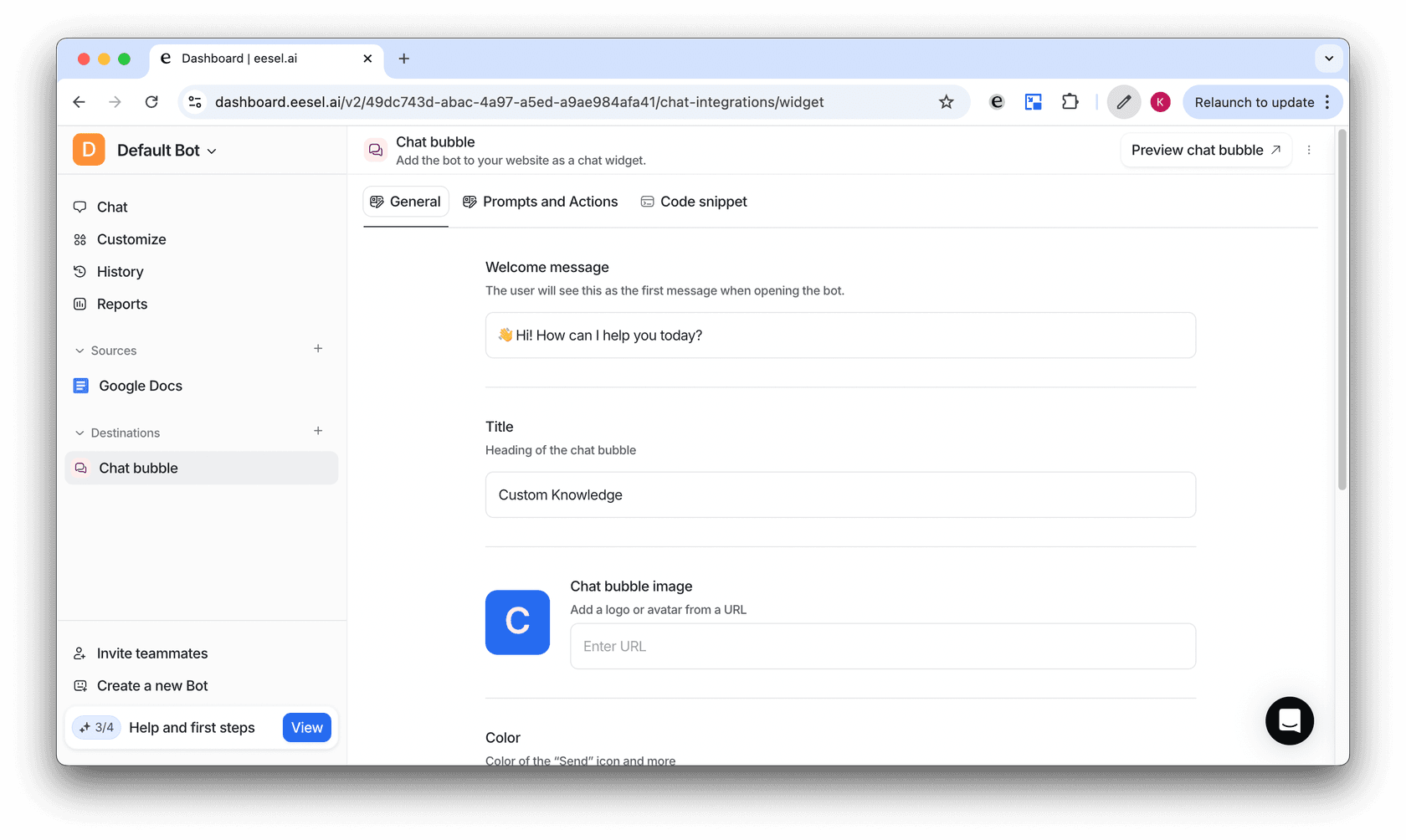The image size is (1406, 840).
Task: Click Preview chat bubble button
Action: click(x=1205, y=151)
